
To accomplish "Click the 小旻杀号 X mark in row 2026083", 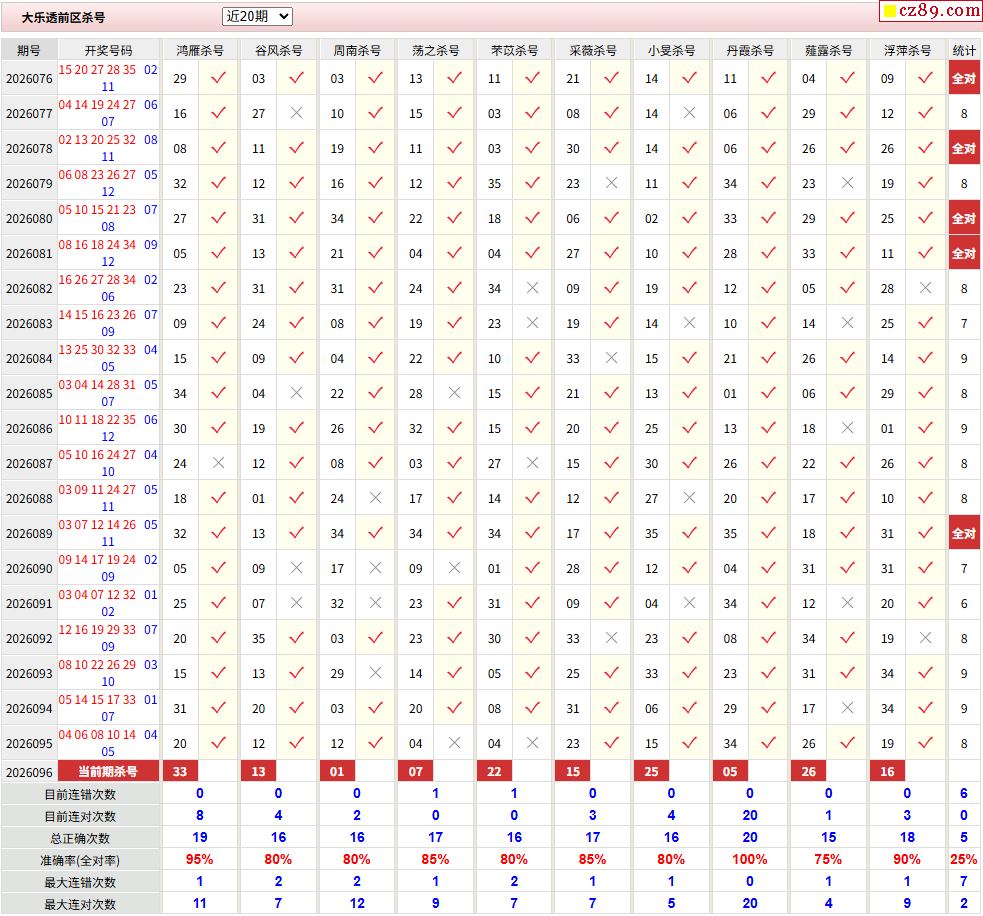I will [689, 323].
